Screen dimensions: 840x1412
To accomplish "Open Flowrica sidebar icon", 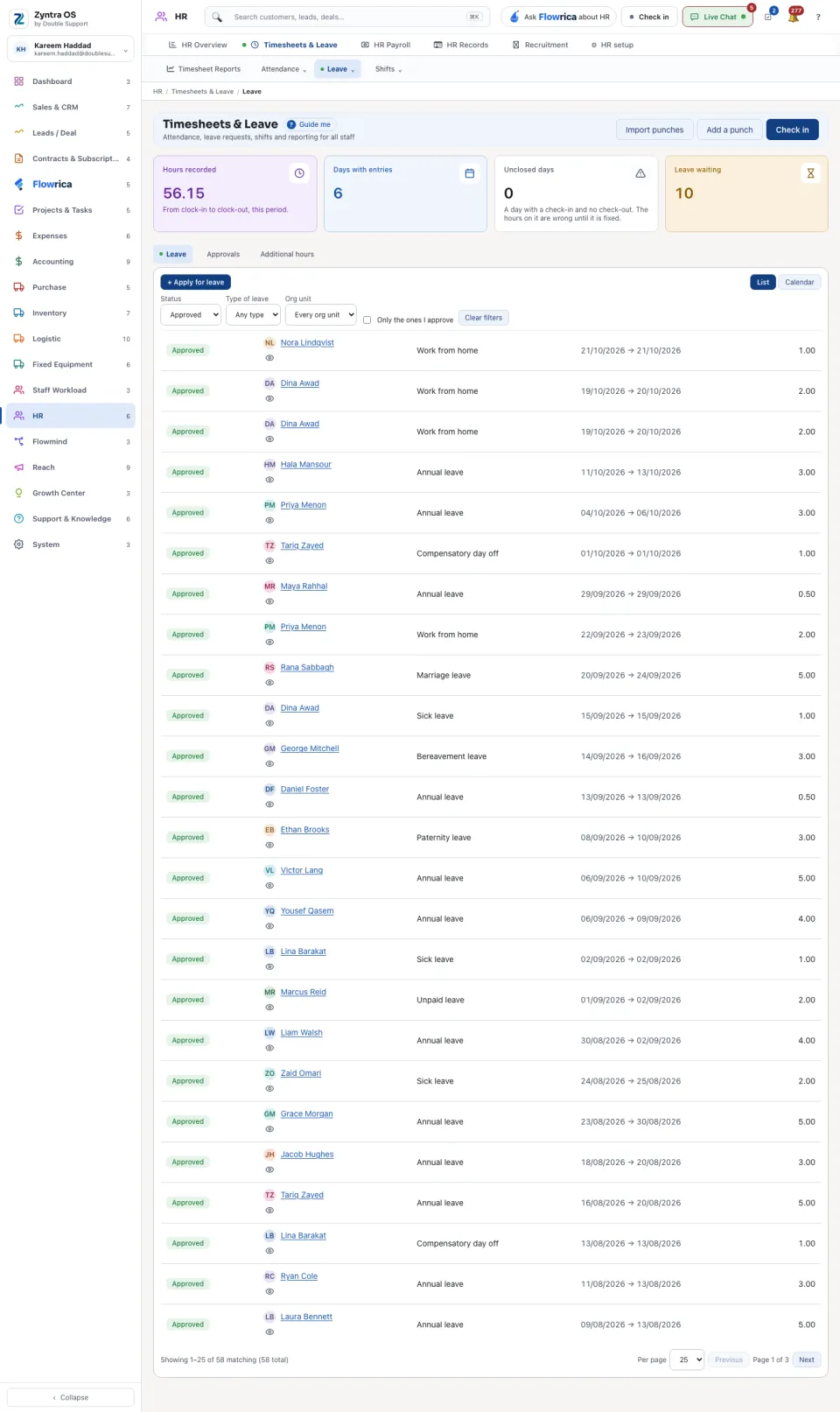I will pyautogui.click(x=18, y=184).
